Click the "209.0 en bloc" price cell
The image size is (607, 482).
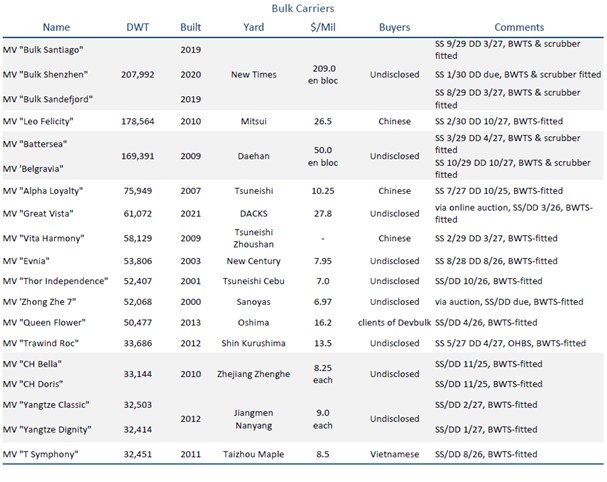click(x=322, y=72)
